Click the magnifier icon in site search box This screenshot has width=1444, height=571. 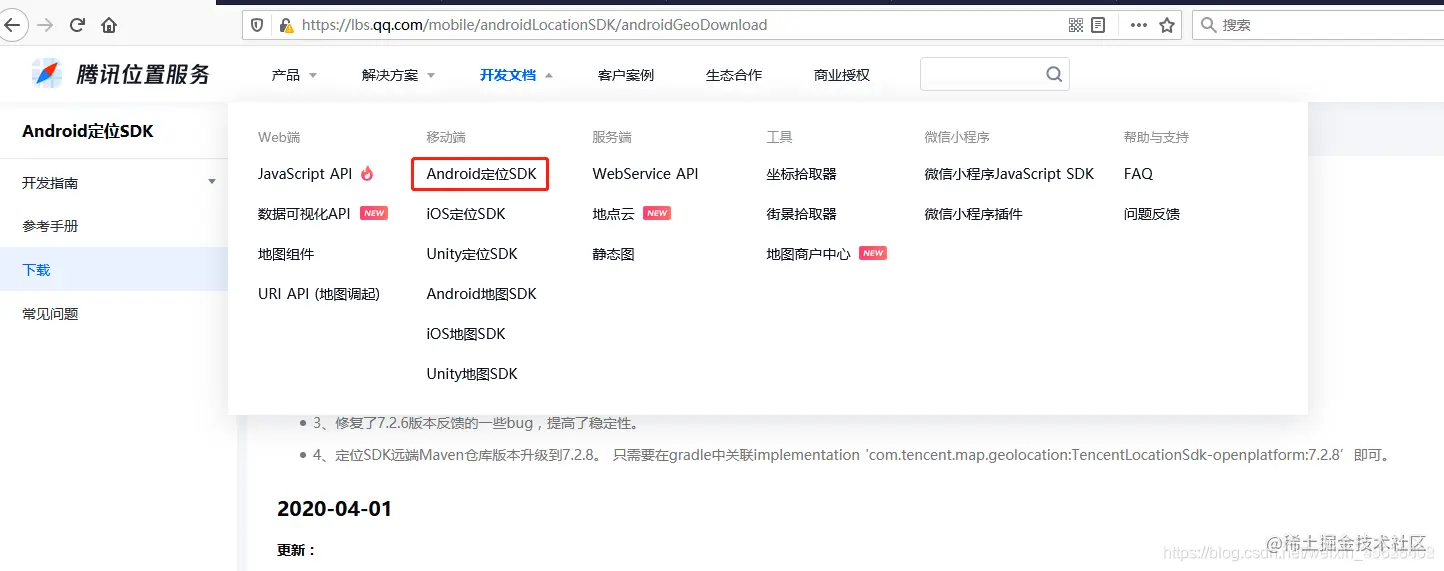pyautogui.click(x=1054, y=74)
